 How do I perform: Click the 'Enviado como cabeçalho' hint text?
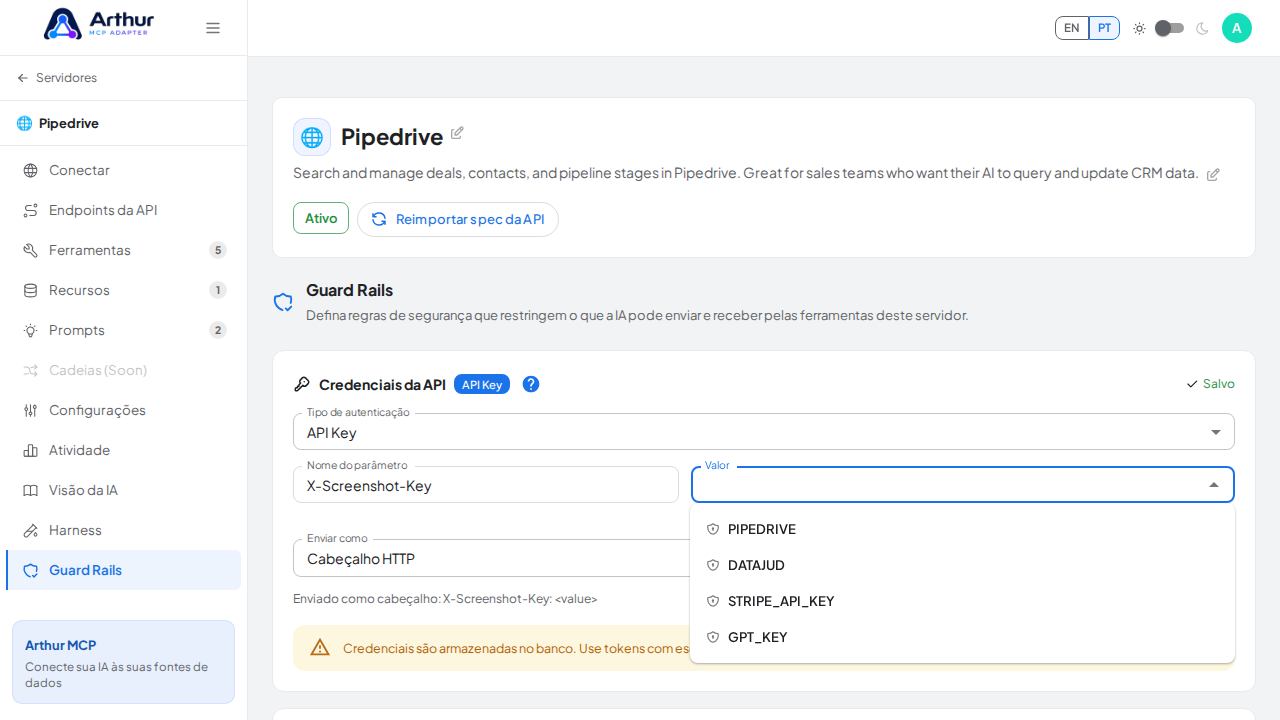click(x=445, y=599)
